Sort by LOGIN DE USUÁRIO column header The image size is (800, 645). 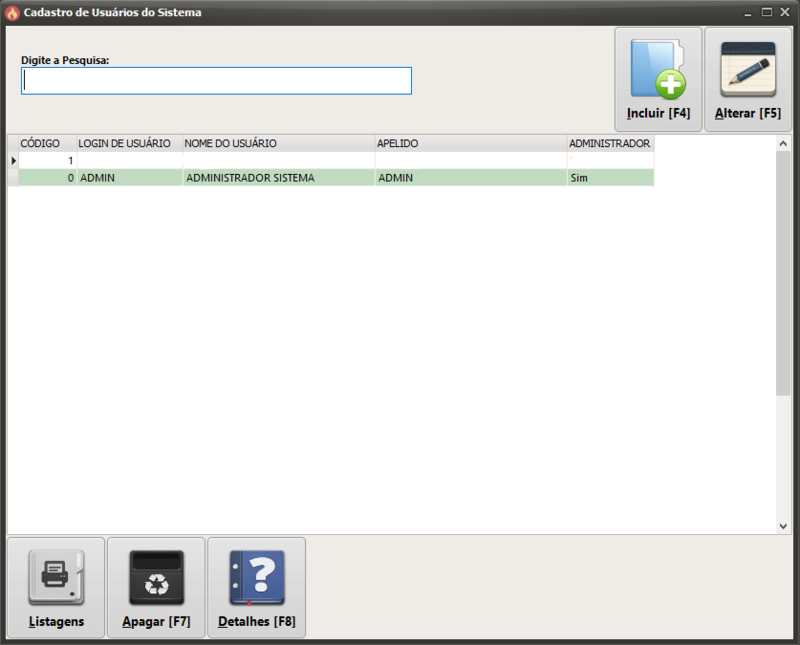pos(130,143)
